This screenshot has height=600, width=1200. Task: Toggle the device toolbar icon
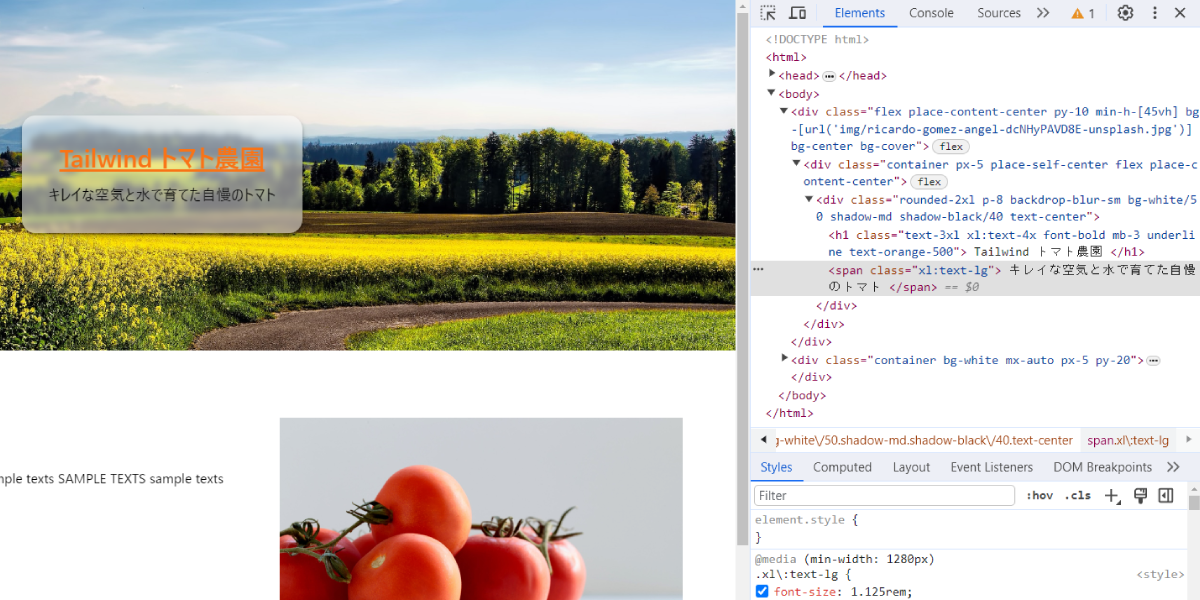(798, 13)
